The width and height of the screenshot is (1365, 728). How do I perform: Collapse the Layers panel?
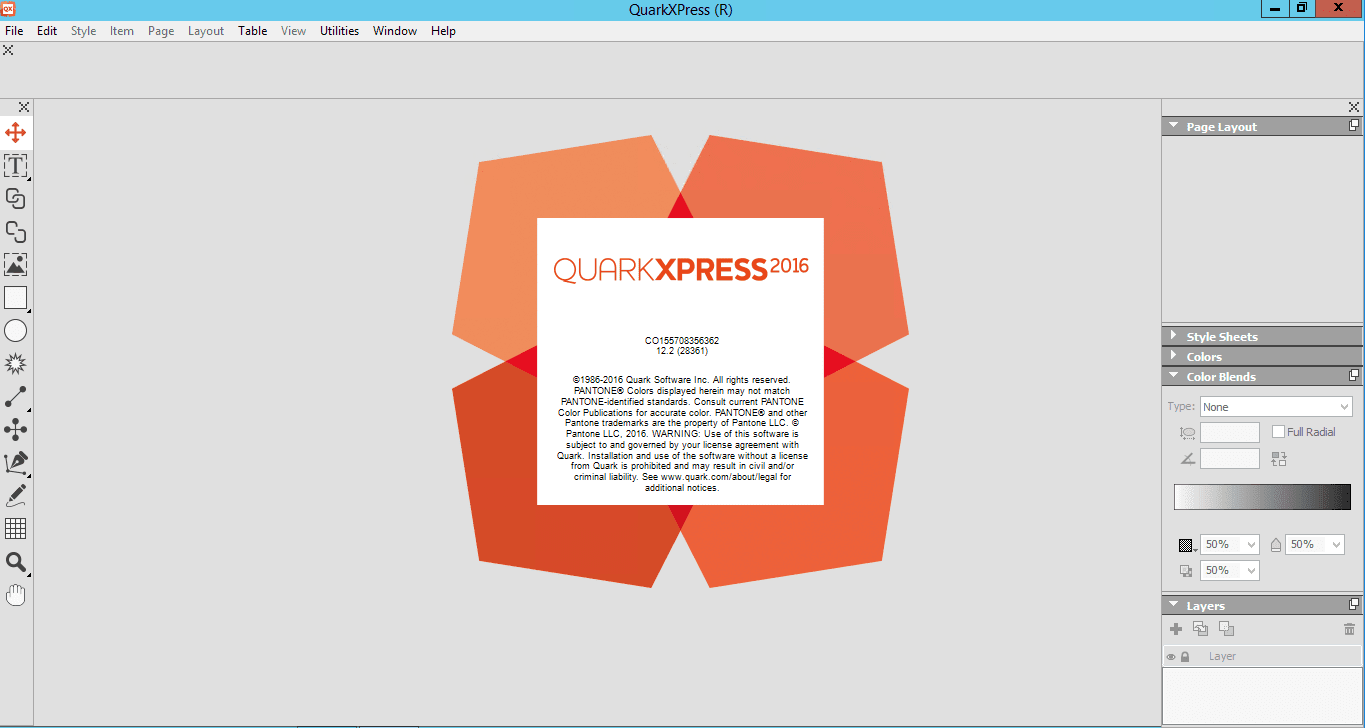coord(1174,606)
